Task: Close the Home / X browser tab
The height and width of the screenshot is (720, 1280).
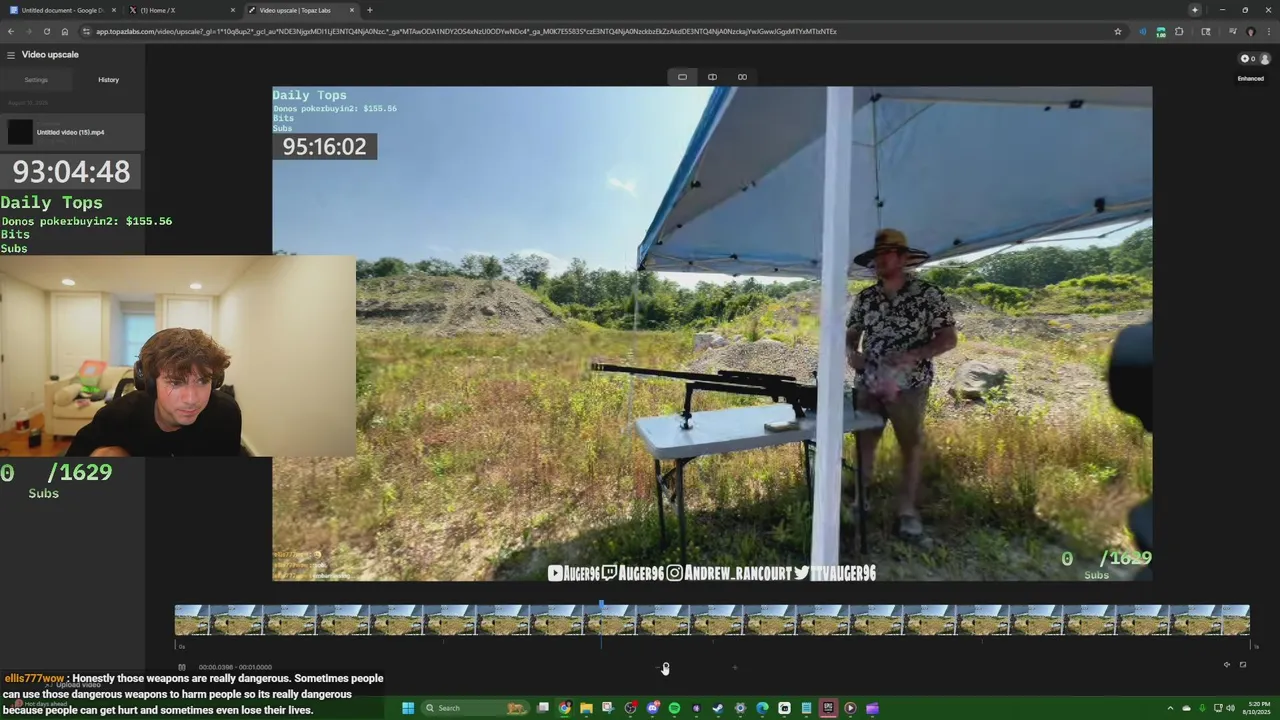Action: [x=233, y=10]
